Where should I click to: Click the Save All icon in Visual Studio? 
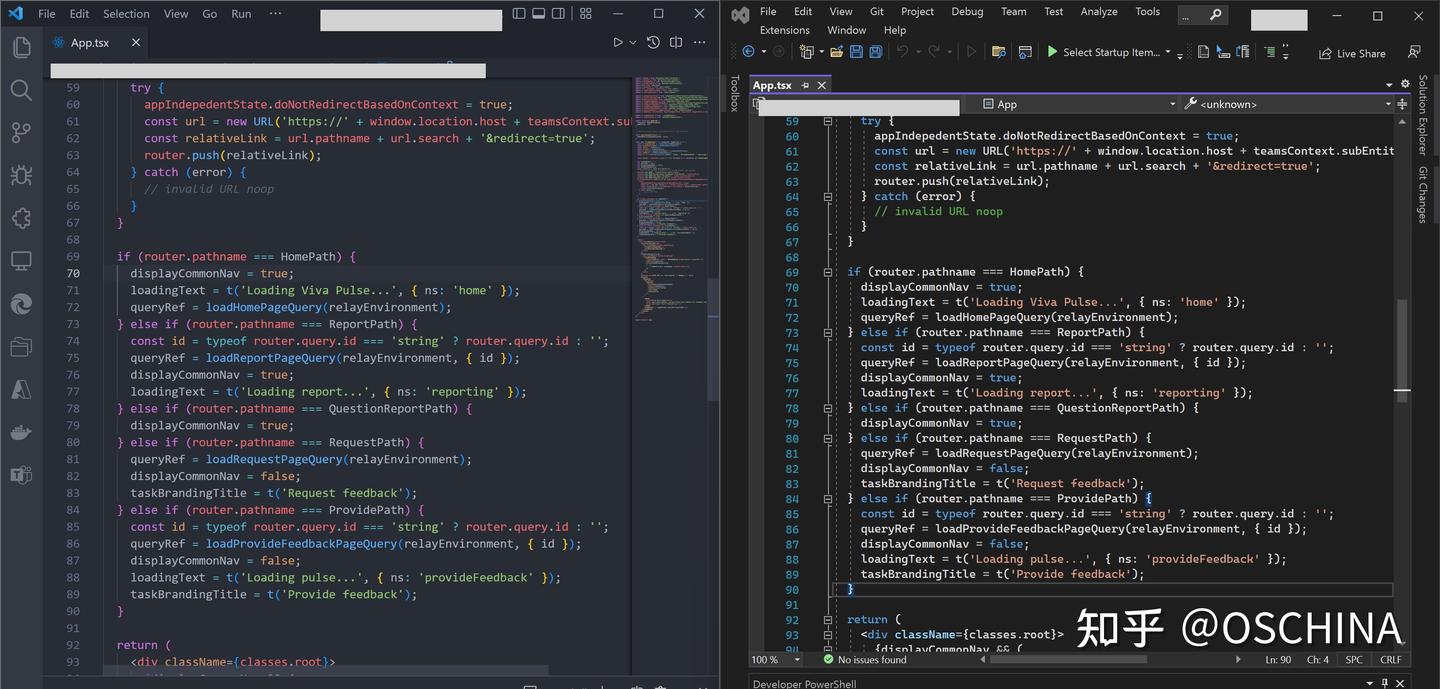876,52
